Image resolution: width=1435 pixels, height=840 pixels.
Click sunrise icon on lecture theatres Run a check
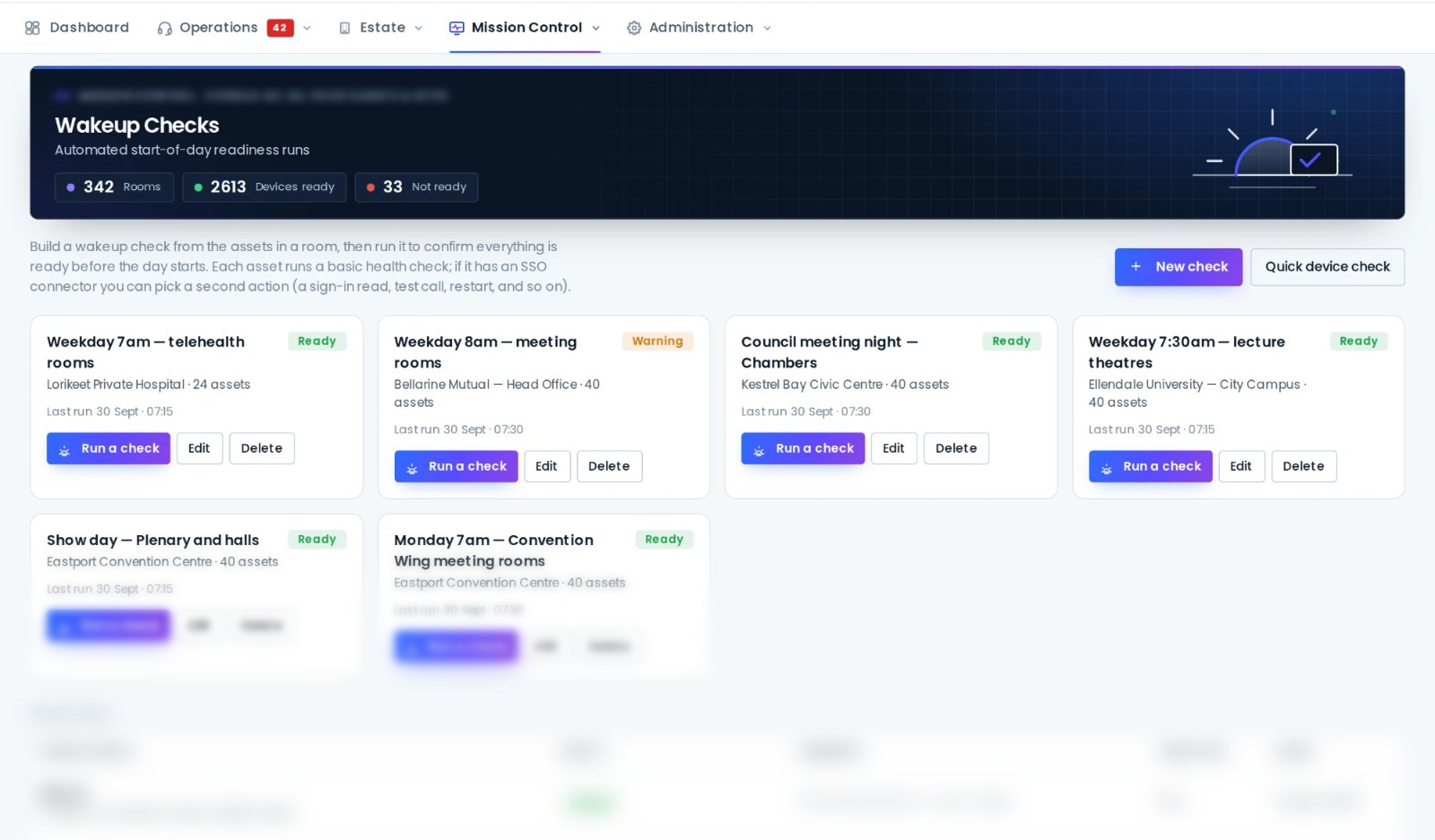coord(1106,468)
